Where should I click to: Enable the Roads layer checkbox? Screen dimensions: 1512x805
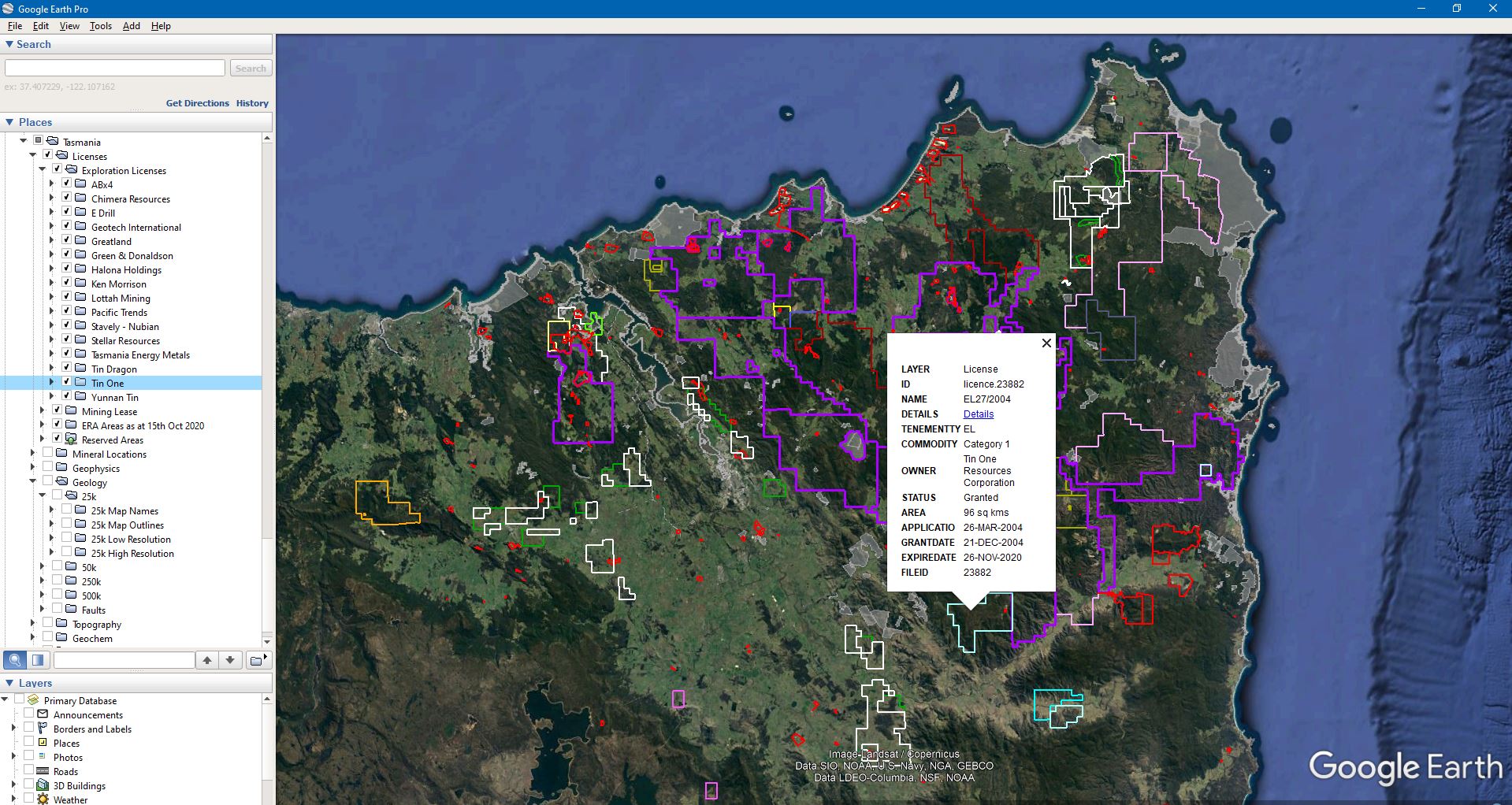[28, 771]
